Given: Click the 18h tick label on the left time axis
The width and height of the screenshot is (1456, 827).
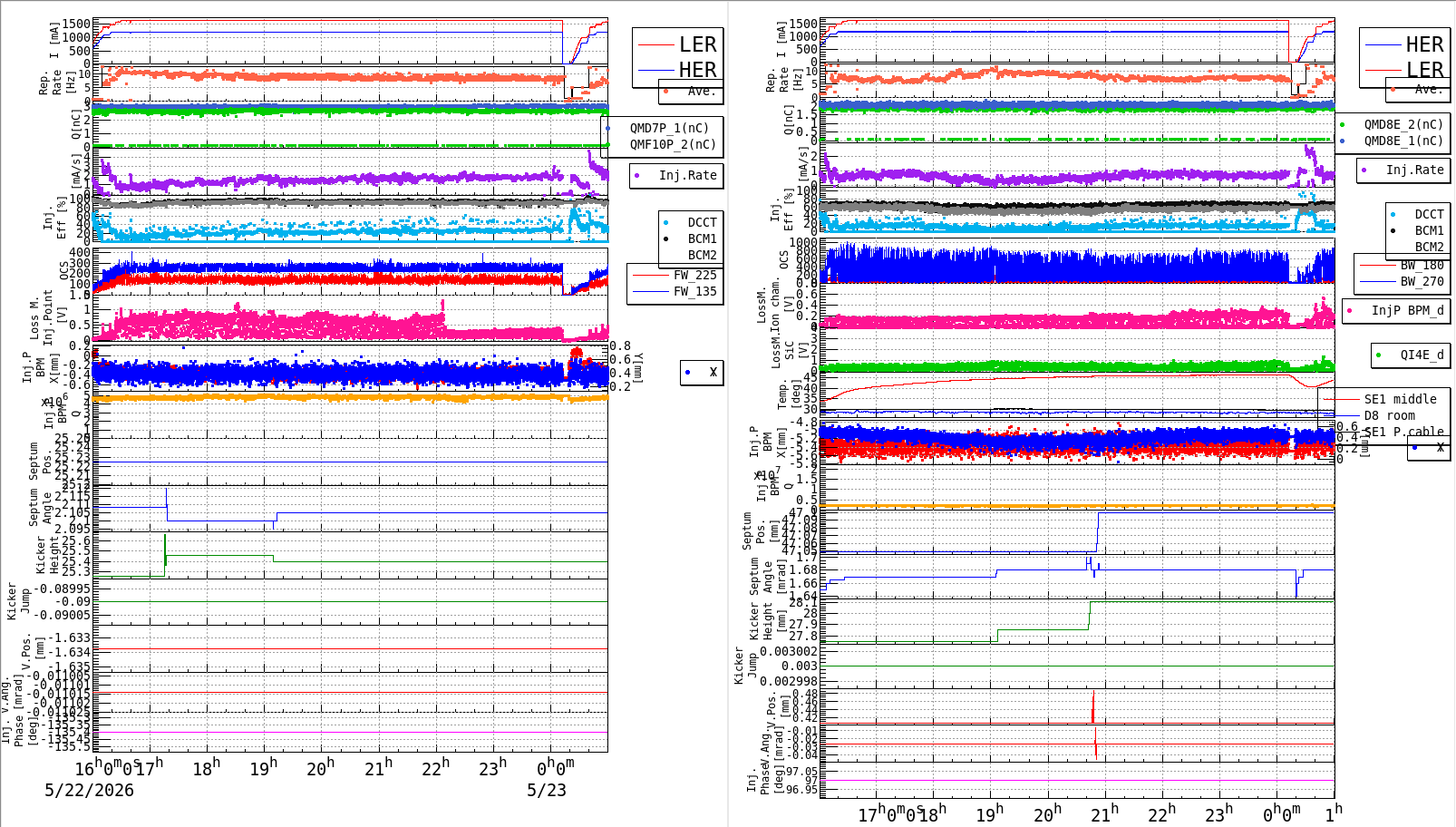Looking at the screenshot, I should (x=206, y=767).
